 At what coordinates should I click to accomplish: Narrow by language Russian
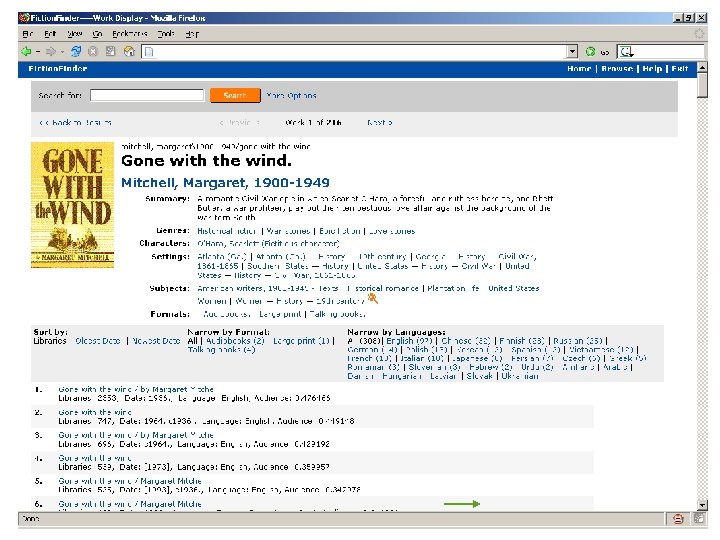click(578, 341)
